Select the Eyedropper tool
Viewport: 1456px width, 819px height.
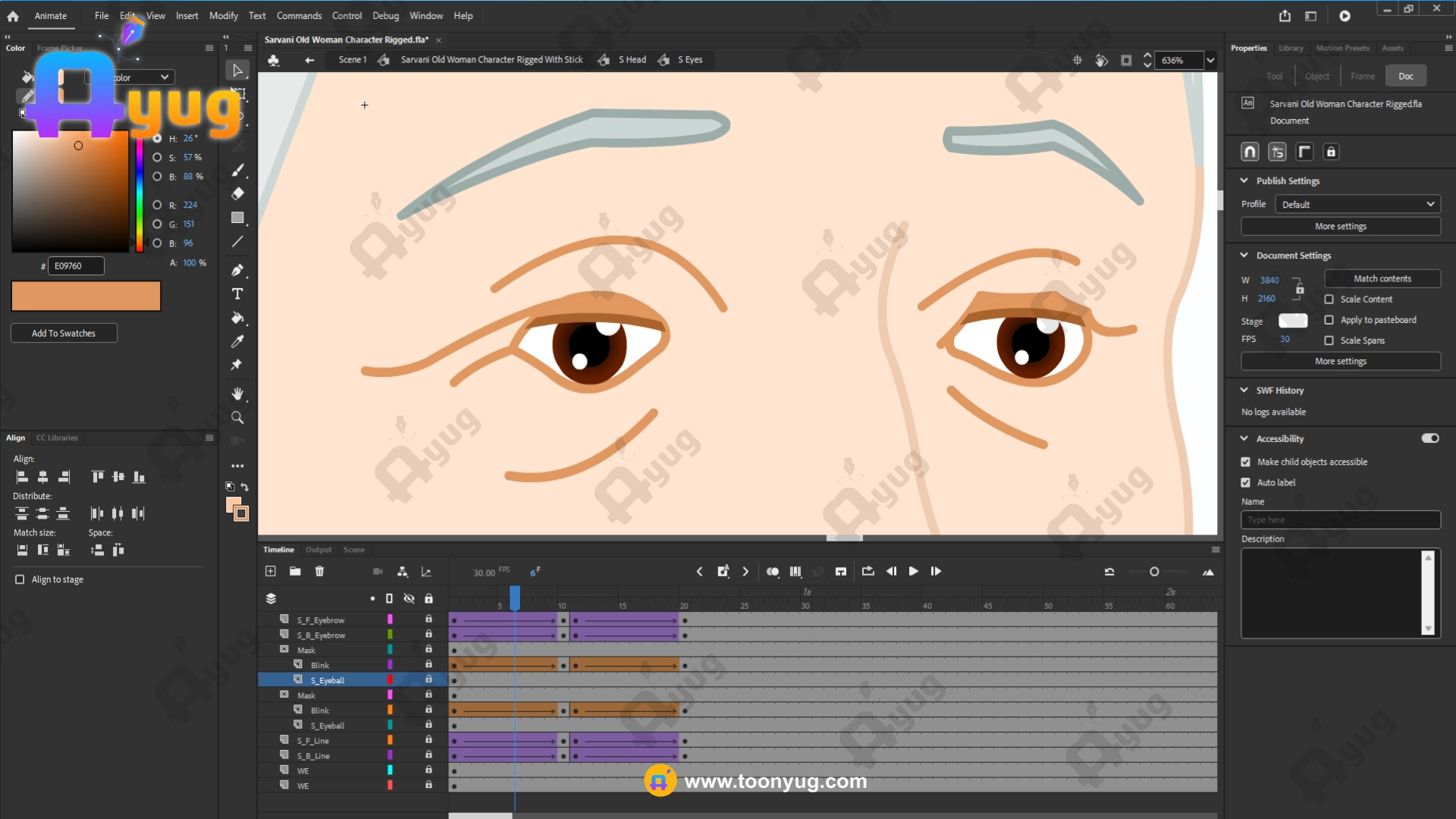click(x=237, y=342)
